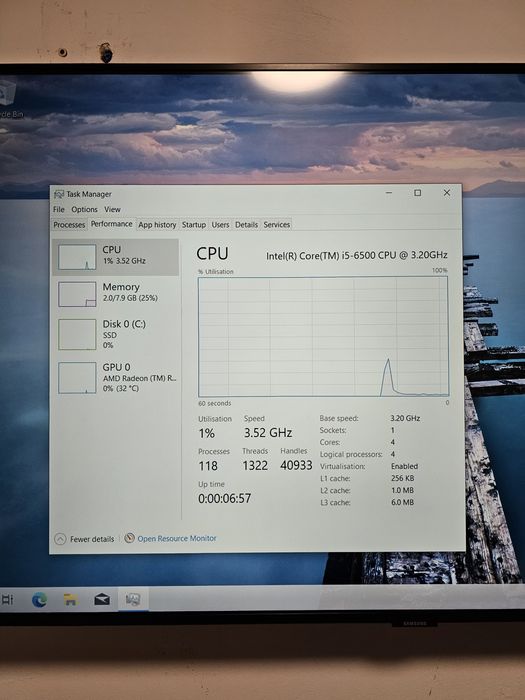The width and height of the screenshot is (525, 700).
Task: Maximize the Task Manager window
Action: 417,193
